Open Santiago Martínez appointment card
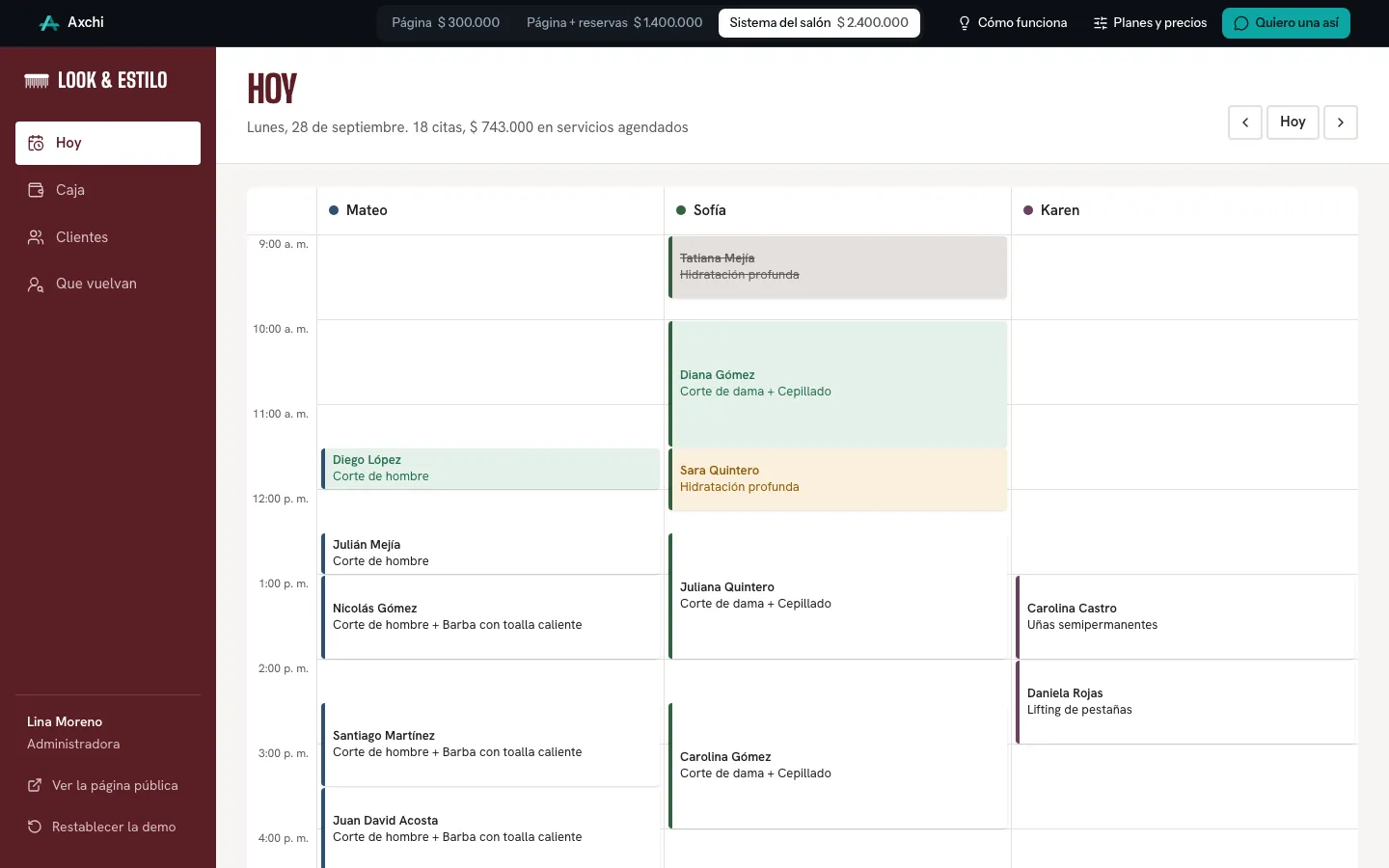 491,745
